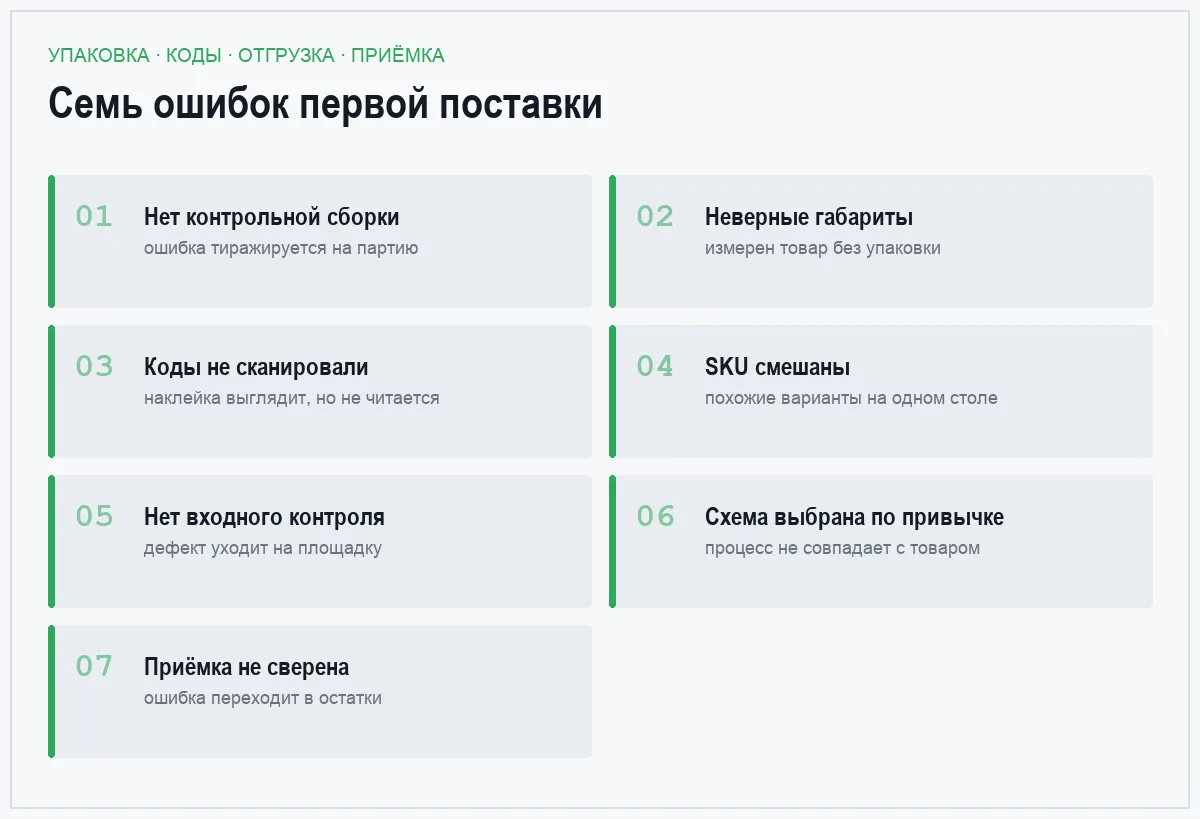The width and height of the screenshot is (1200, 819).
Task: Select the 'Нет входного контроля' title
Action: tap(264, 517)
